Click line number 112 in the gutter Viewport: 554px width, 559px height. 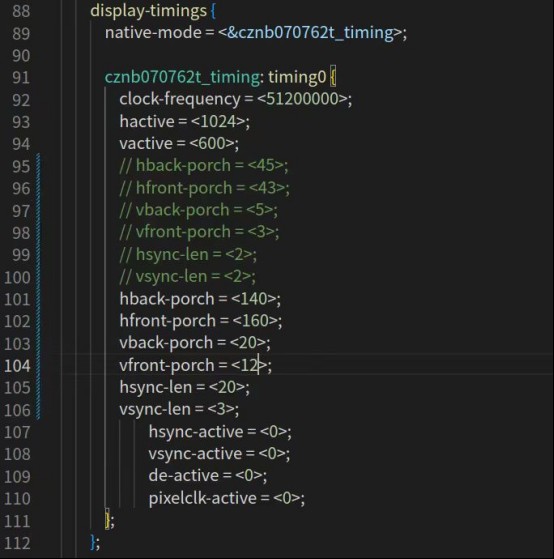click(17, 543)
